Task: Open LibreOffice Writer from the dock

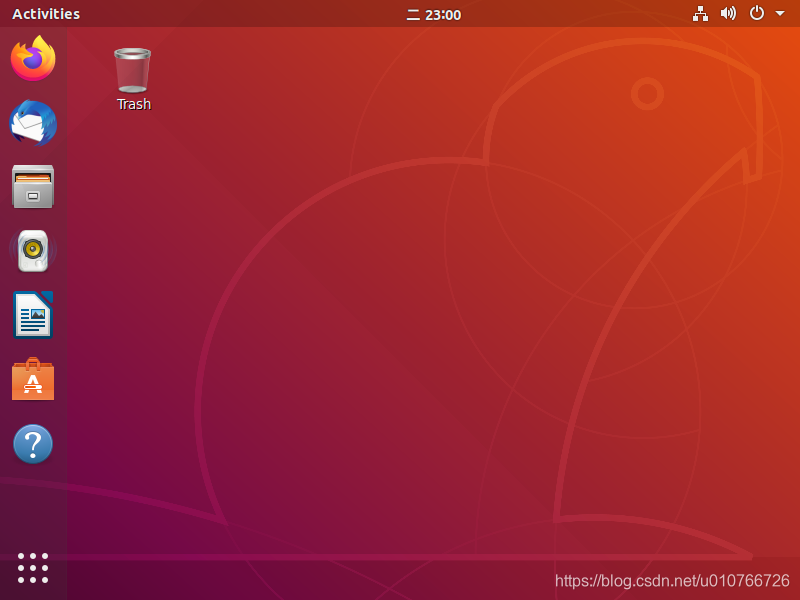Action: coord(33,315)
